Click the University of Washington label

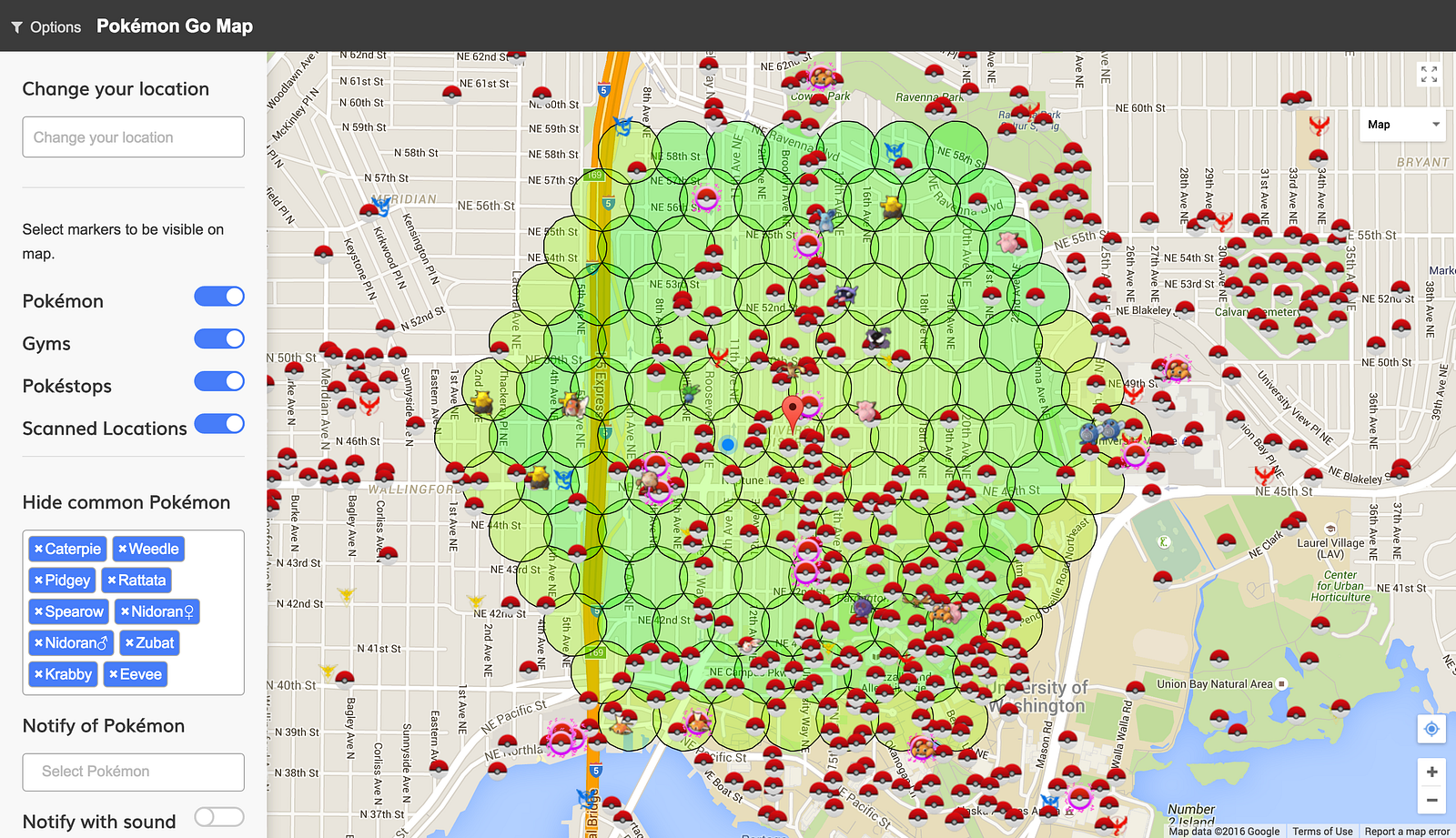[x=1038, y=697]
